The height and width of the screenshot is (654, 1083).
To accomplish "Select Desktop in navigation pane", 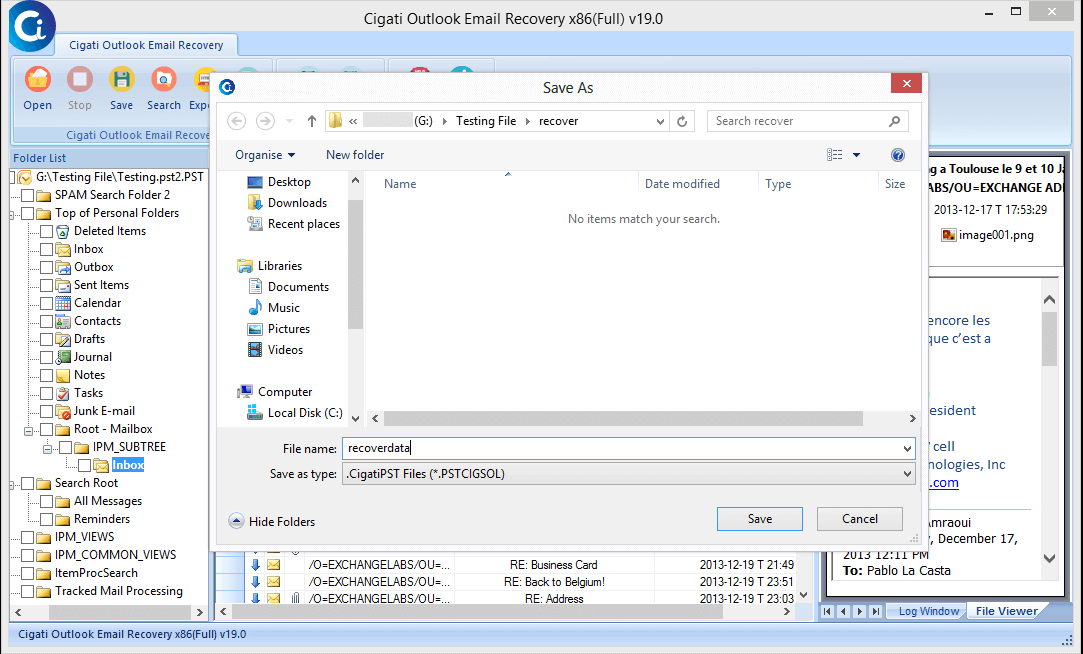I will click(280, 182).
